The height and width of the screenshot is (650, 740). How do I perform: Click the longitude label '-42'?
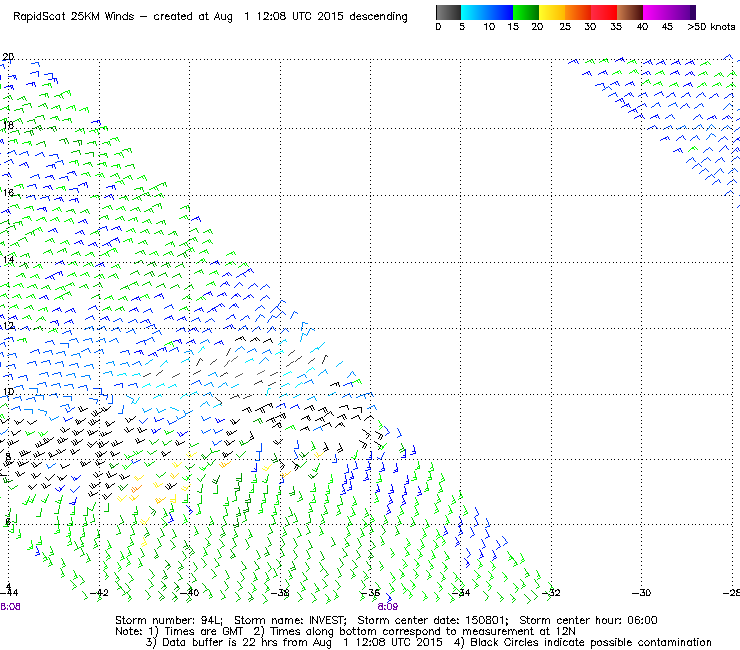pos(99,593)
